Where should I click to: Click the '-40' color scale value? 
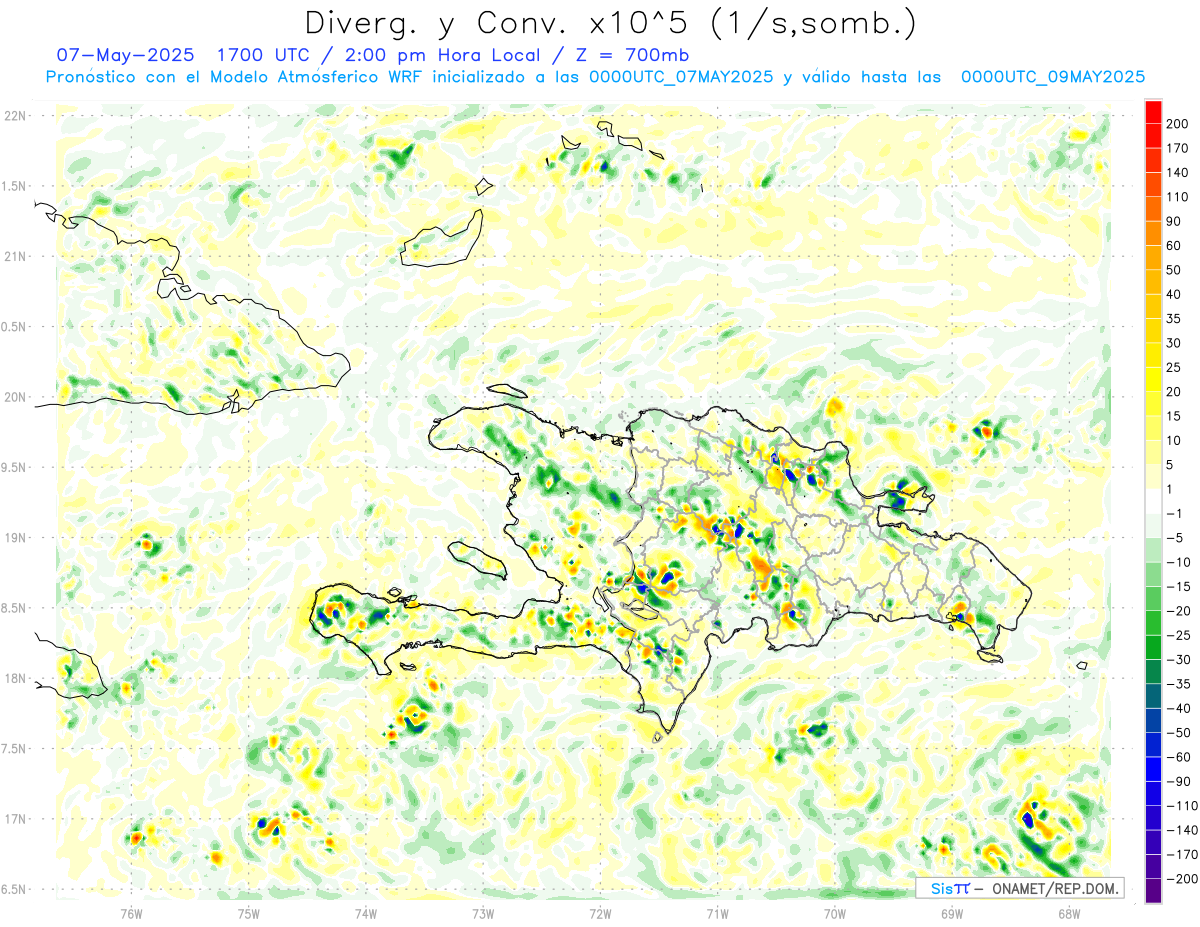tap(1178, 709)
